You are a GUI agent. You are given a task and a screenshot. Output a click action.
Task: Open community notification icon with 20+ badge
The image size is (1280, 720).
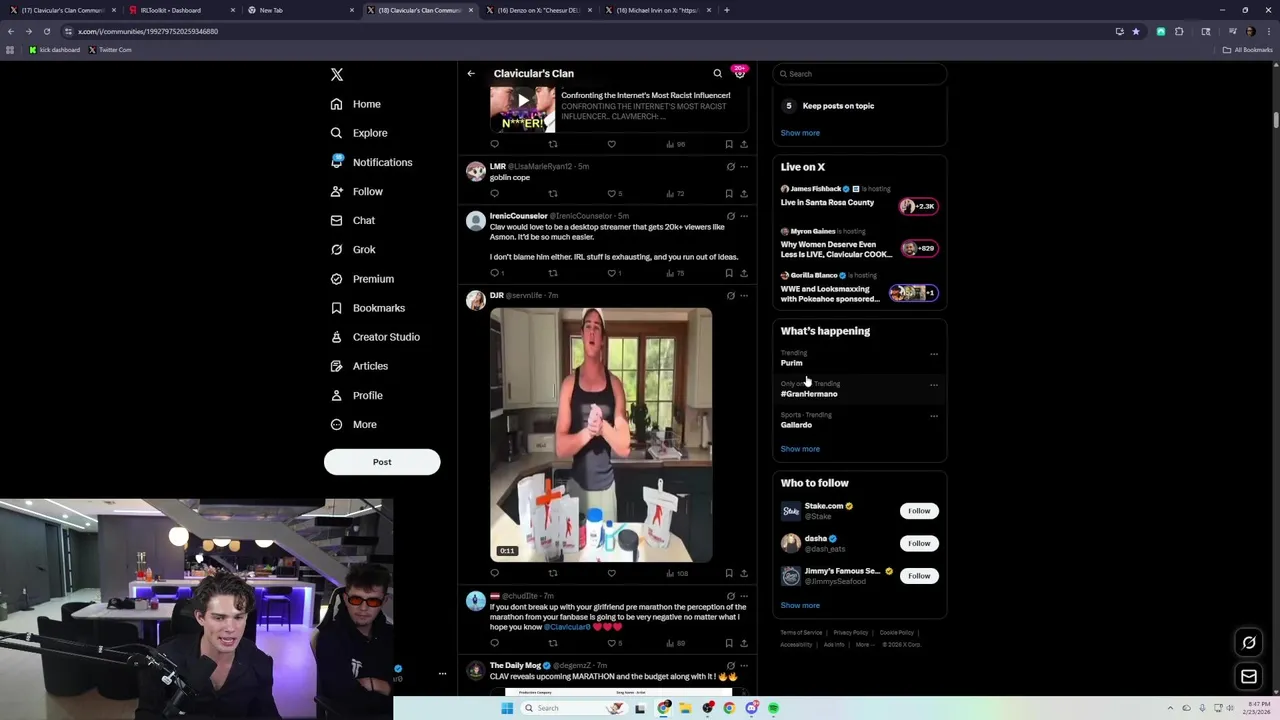click(740, 73)
